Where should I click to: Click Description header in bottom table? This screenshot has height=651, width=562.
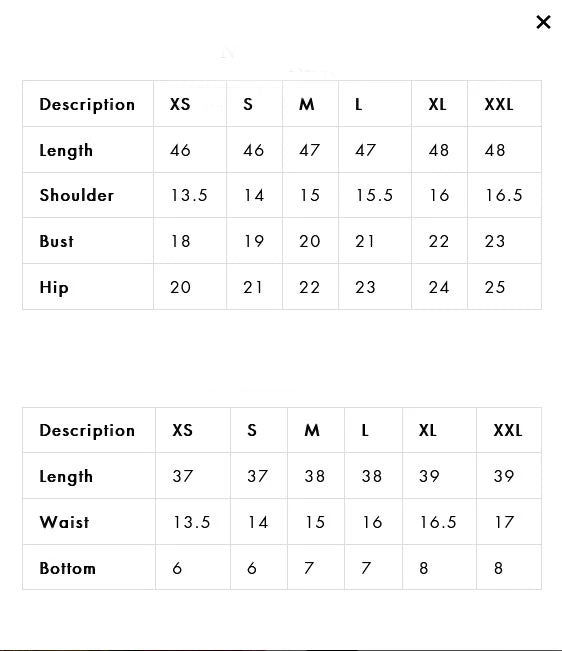click(87, 431)
